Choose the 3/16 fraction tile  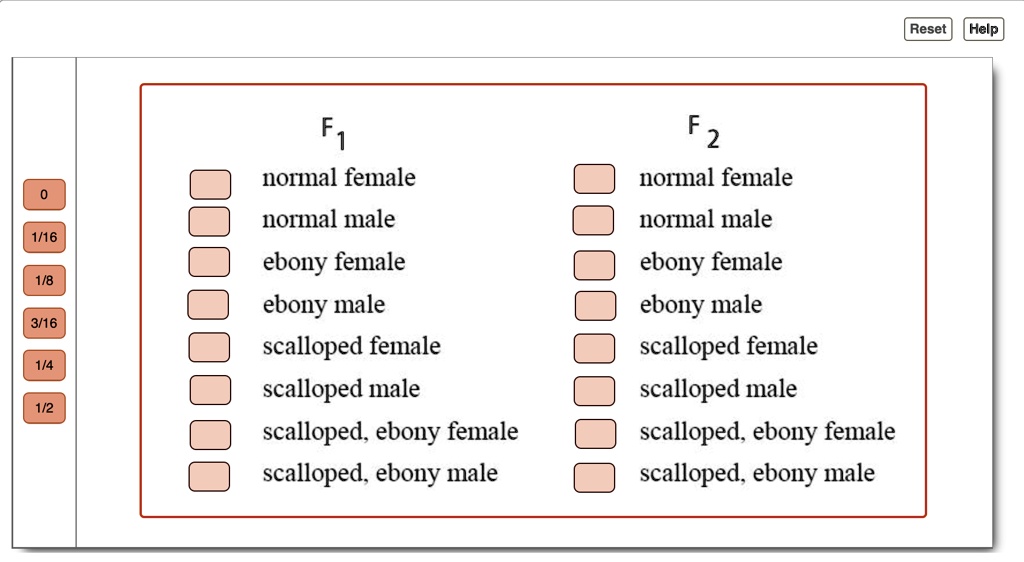[44, 323]
